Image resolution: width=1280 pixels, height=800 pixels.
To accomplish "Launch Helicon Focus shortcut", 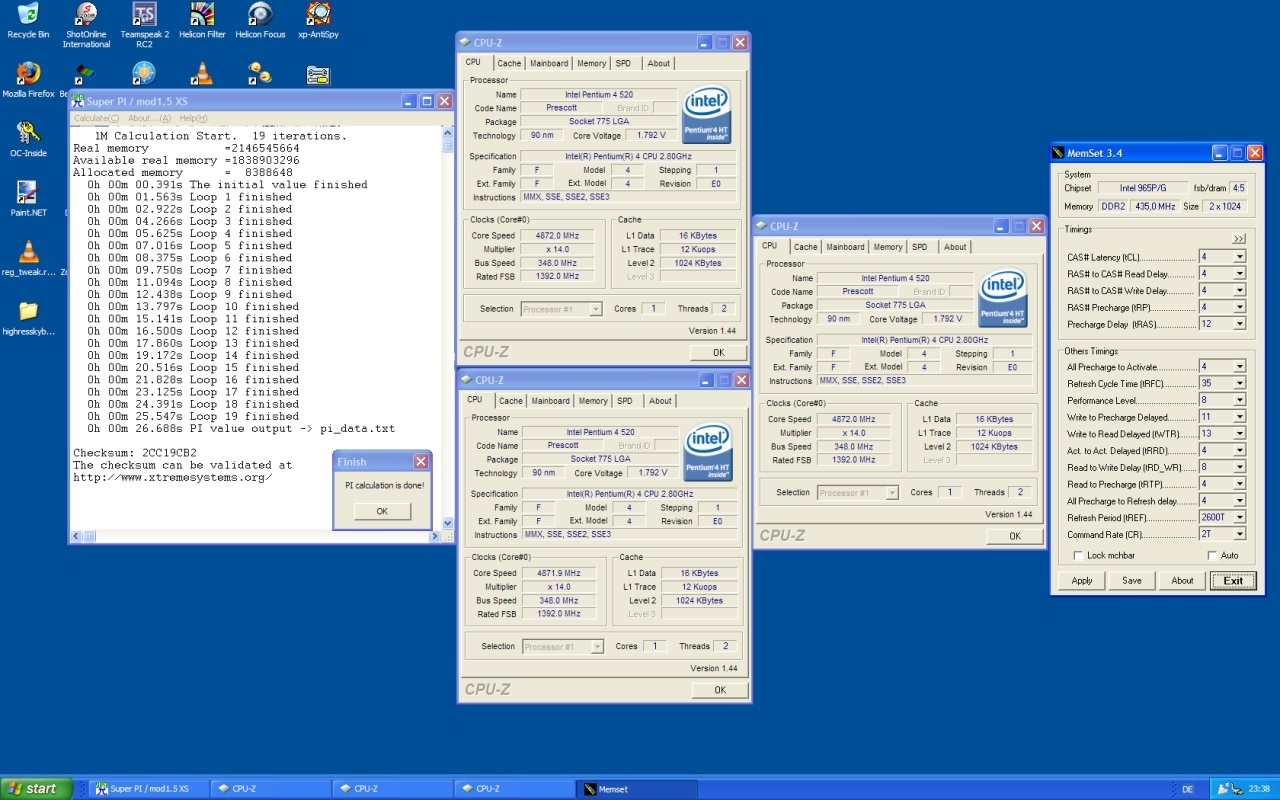I will click(x=260, y=15).
